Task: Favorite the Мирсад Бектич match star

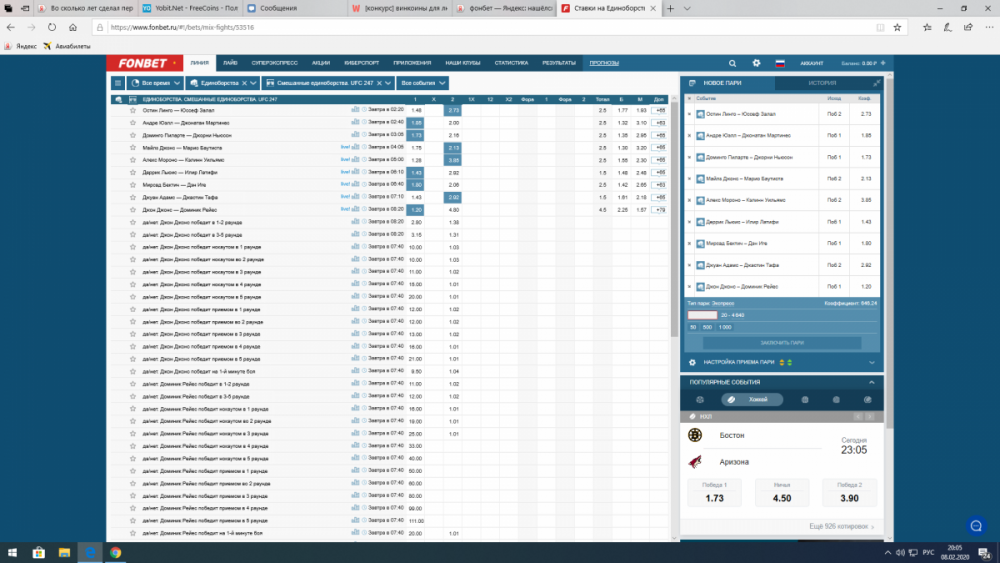Action: click(x=133, y=185)
